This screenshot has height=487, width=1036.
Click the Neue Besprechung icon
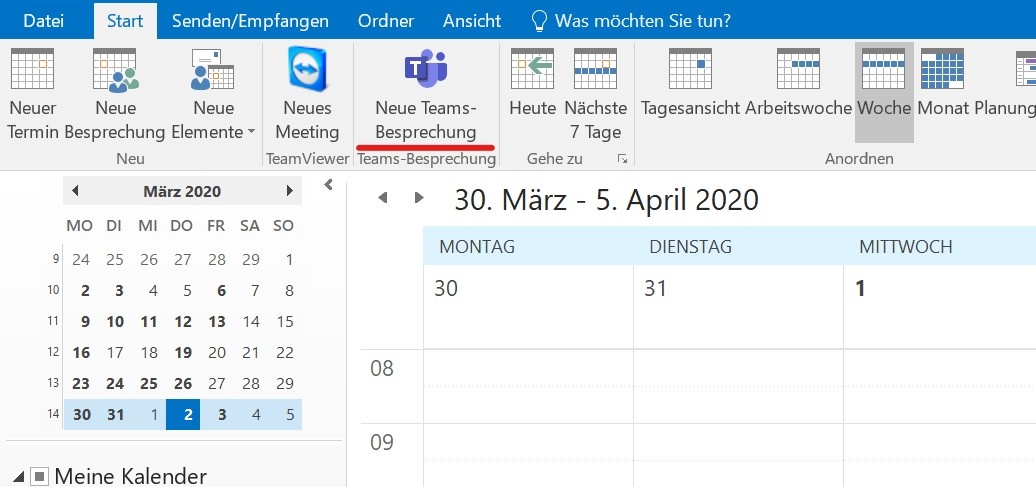tap(114, 70)
